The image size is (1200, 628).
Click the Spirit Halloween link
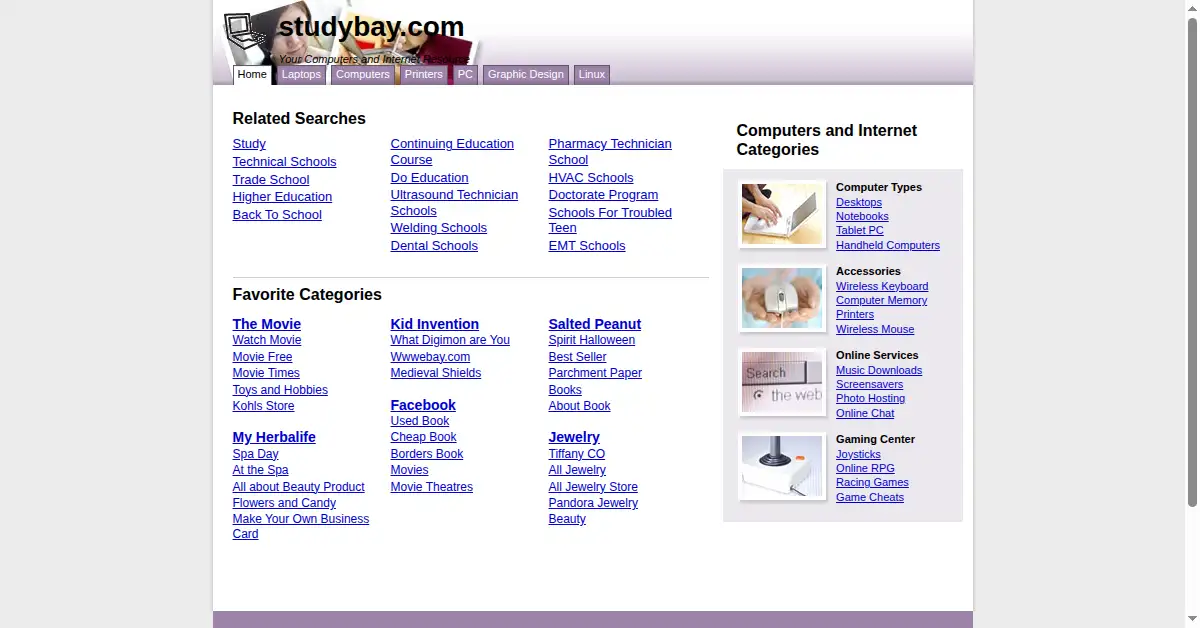pos(592,340)
